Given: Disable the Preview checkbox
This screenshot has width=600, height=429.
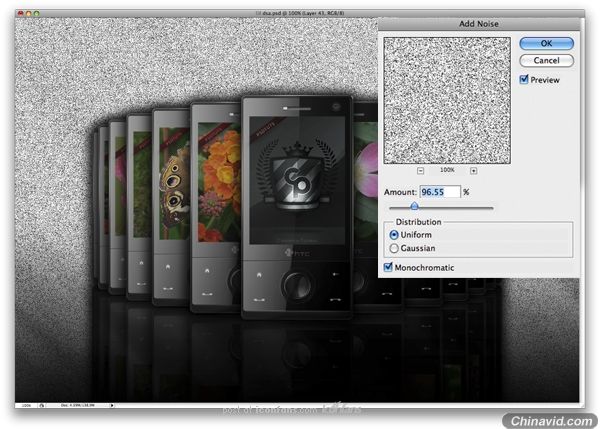Looking at the screenshot, I should (524, 80).
